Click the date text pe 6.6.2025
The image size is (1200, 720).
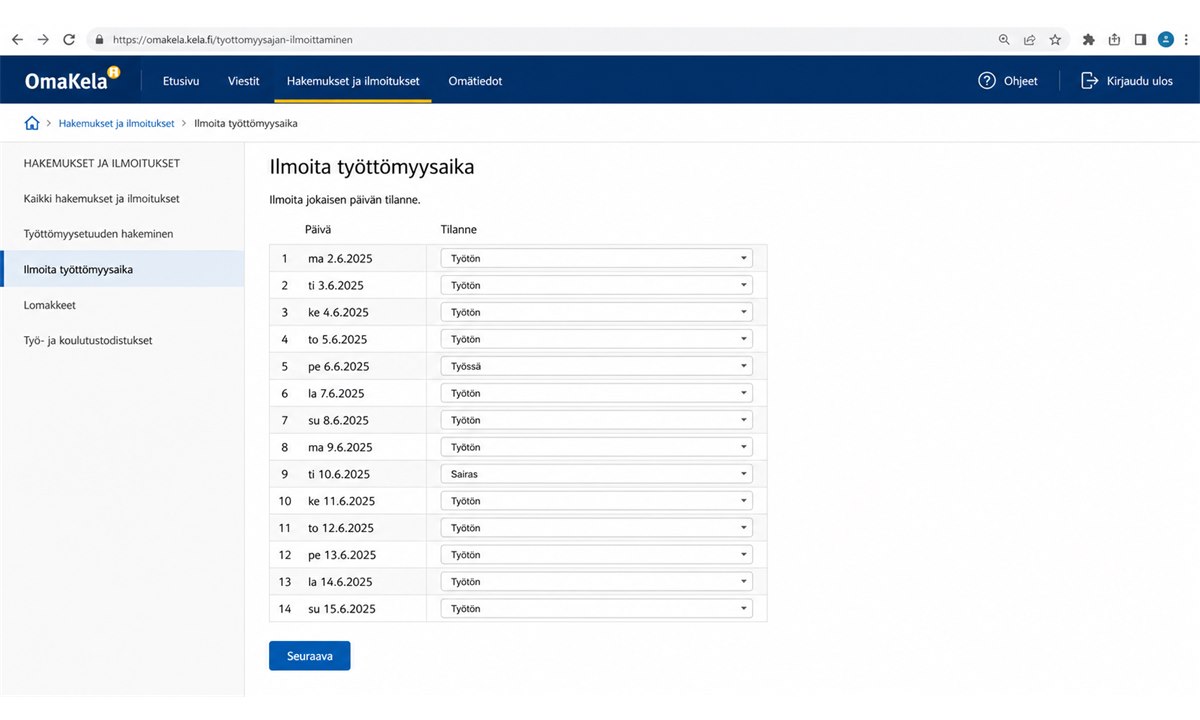(x=338, y=366)
